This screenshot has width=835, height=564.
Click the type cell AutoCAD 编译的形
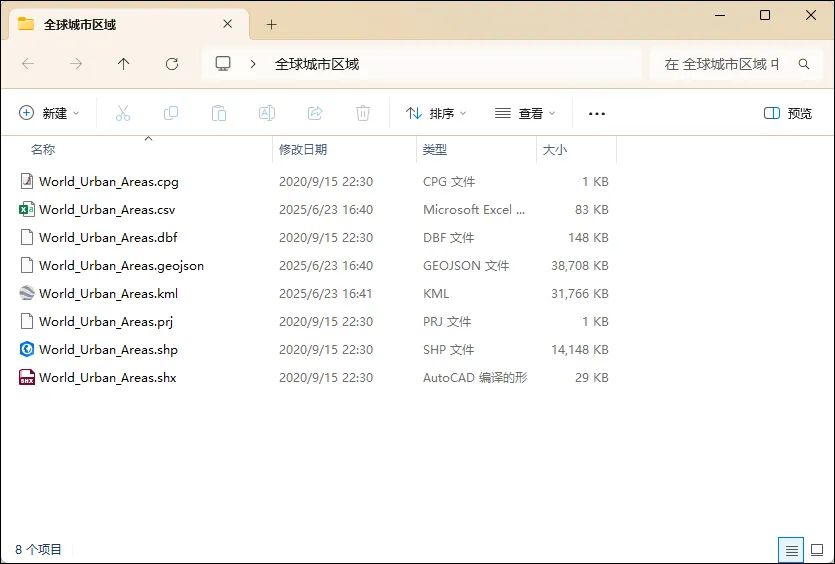(x=475, y=377)
